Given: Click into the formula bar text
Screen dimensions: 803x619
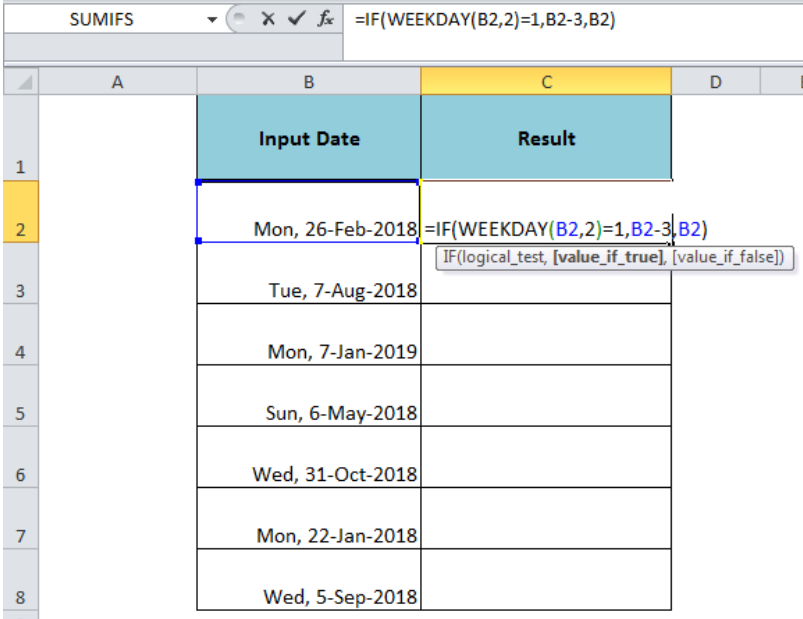Looking at the screenshot, I should (x=484, y=19).
